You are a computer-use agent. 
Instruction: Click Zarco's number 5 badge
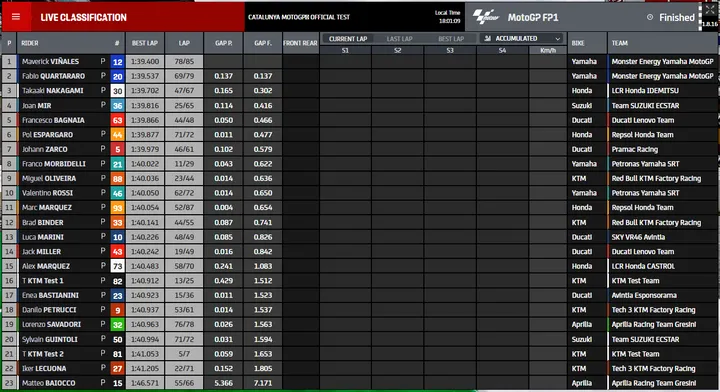[x=118, y=150]
